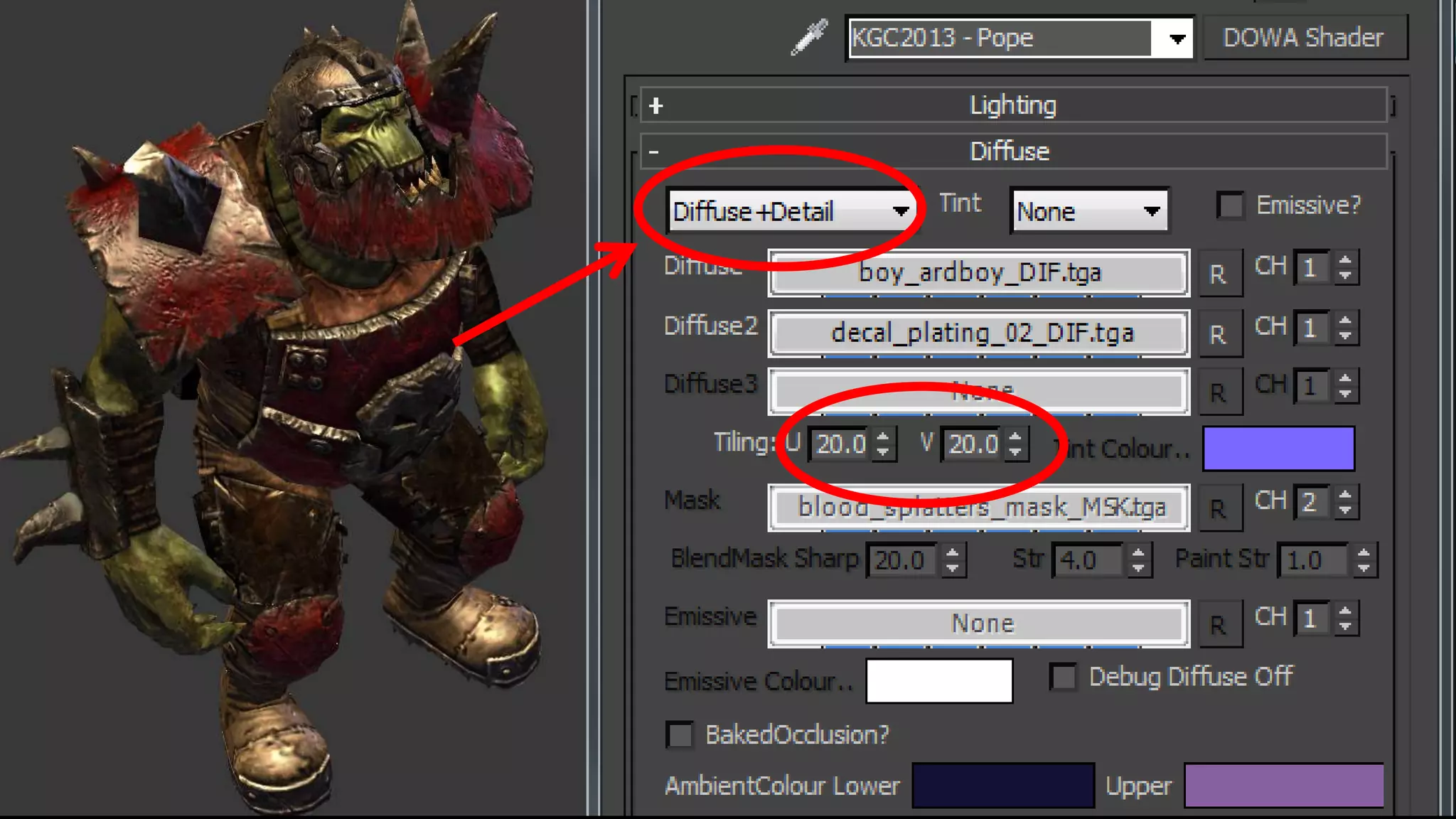This screenshot has height=819, width=1456.
Task: Click the eyedropper pick material icon
Action: 809,37
